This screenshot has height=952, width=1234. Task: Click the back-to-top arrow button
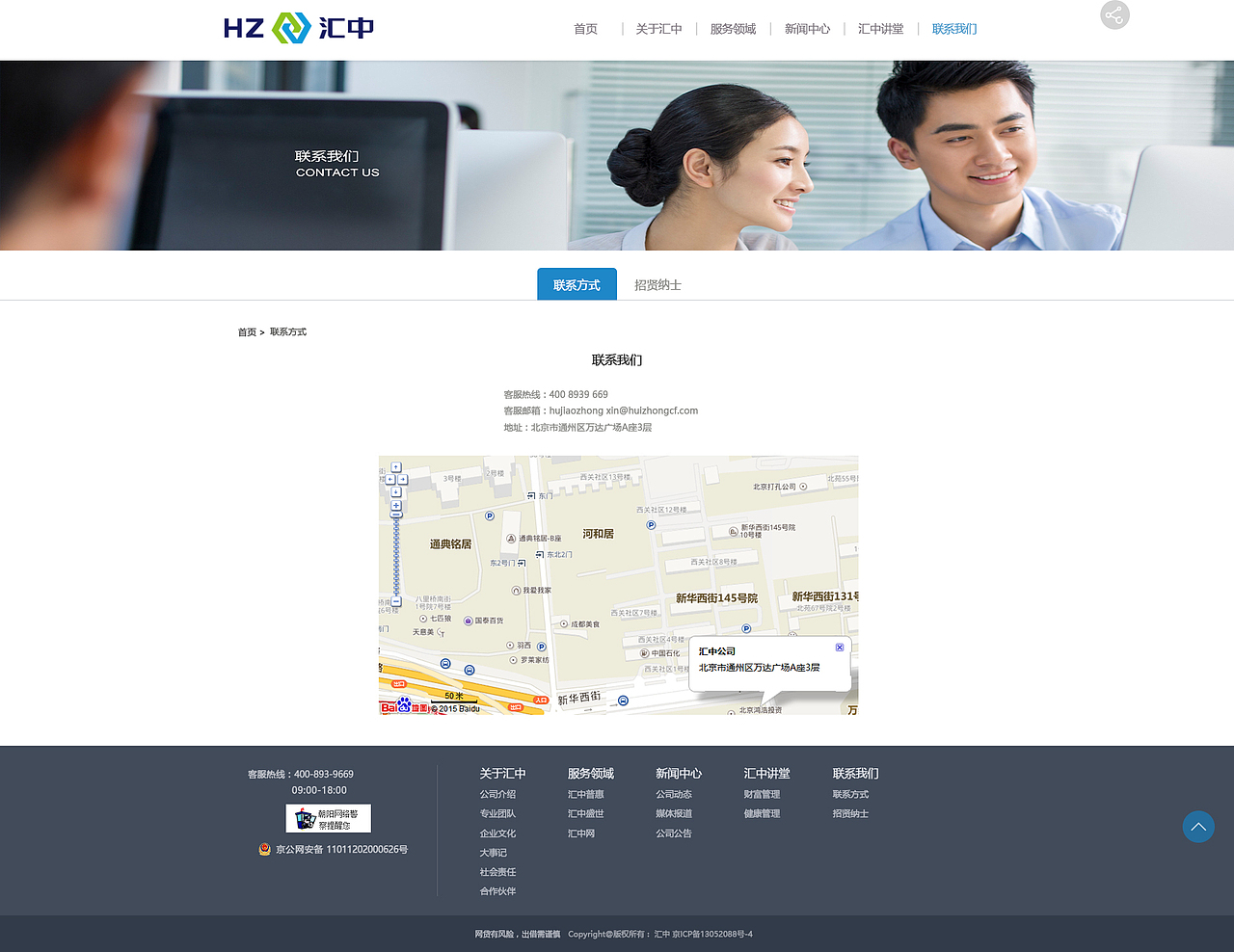[x=1198, y=827]
